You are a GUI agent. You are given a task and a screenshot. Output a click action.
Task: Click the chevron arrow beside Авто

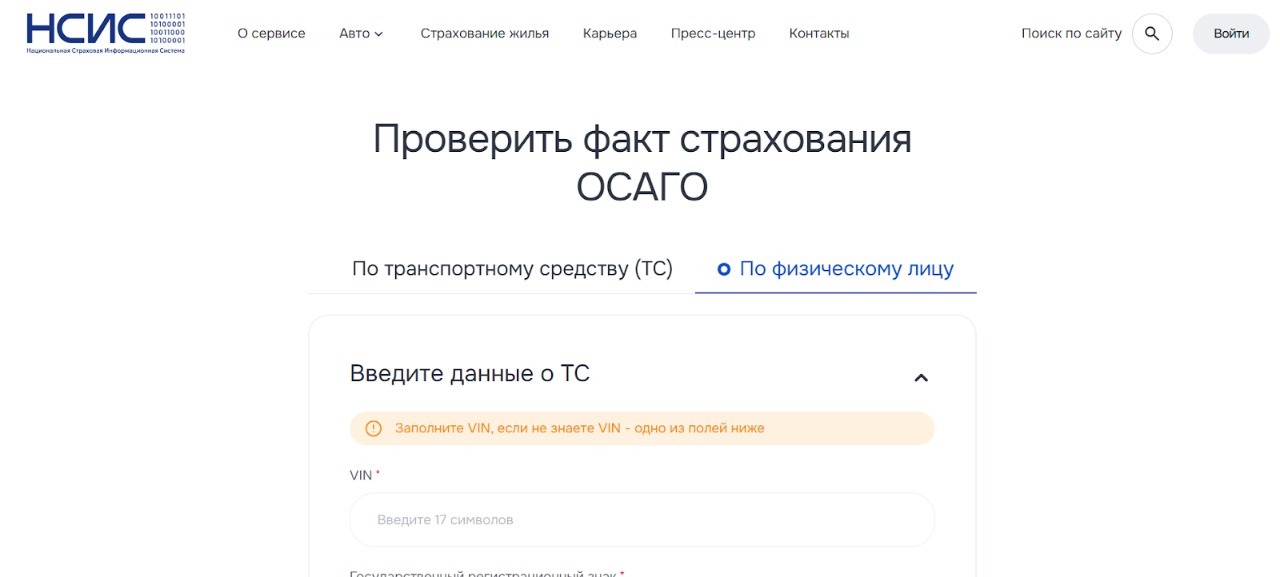378,33
